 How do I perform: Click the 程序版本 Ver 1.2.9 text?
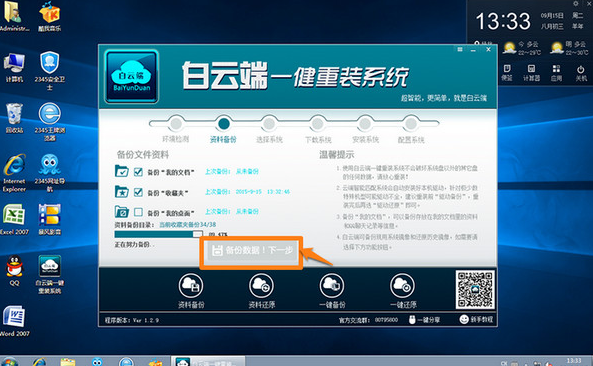(x=132, y=320)
